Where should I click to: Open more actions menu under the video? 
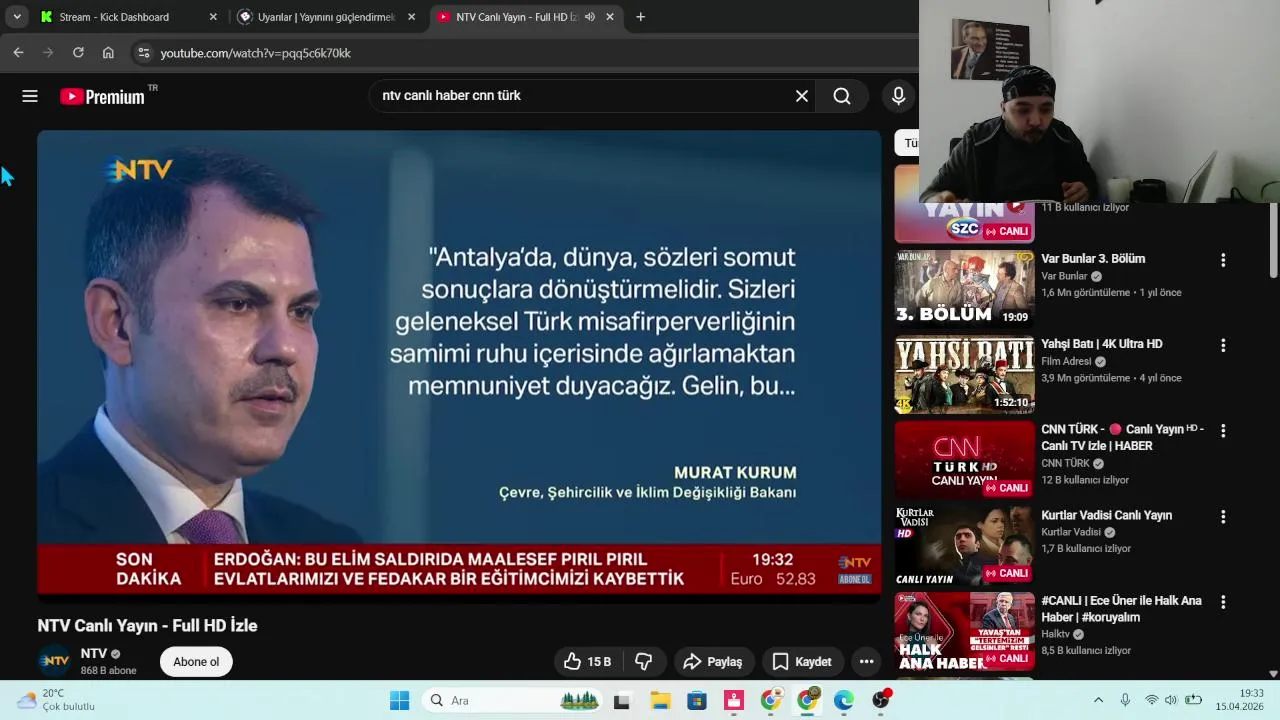pos(867,661)
